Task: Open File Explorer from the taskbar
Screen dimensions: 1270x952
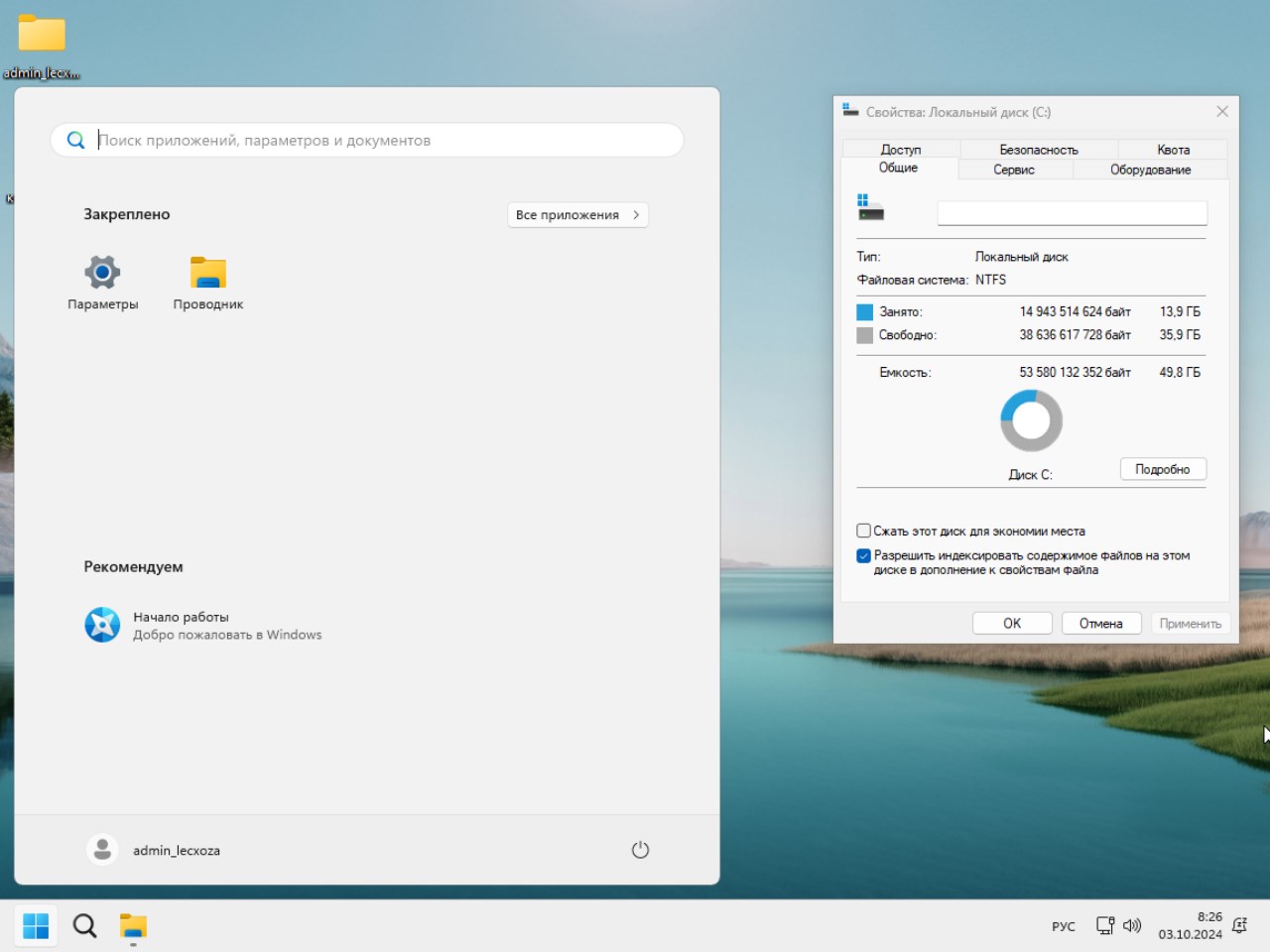Action: 133,924
